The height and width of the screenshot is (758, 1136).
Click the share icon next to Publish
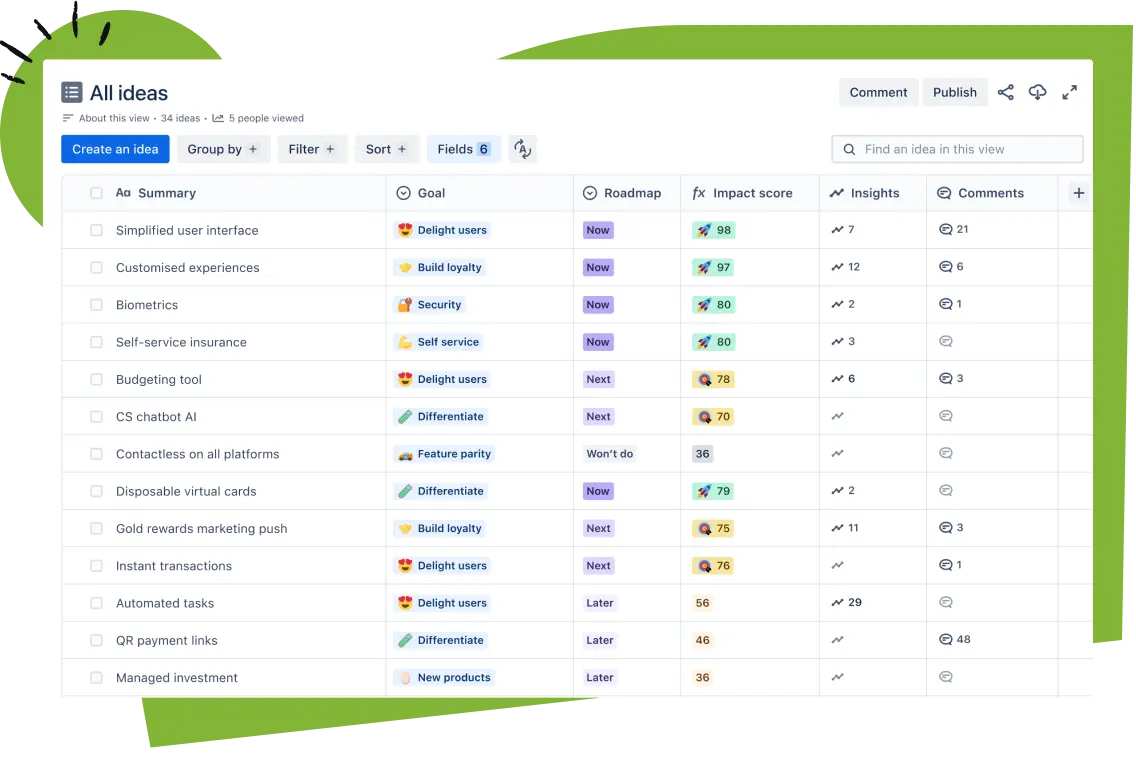[1006, 92]
